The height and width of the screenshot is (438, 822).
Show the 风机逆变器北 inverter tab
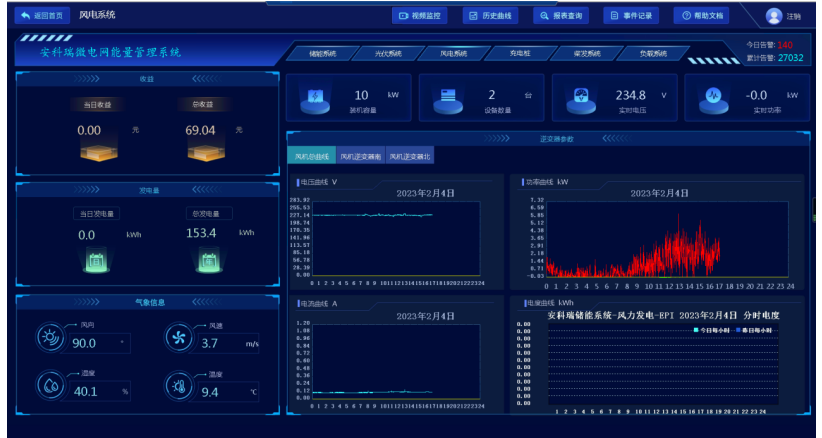410,156
